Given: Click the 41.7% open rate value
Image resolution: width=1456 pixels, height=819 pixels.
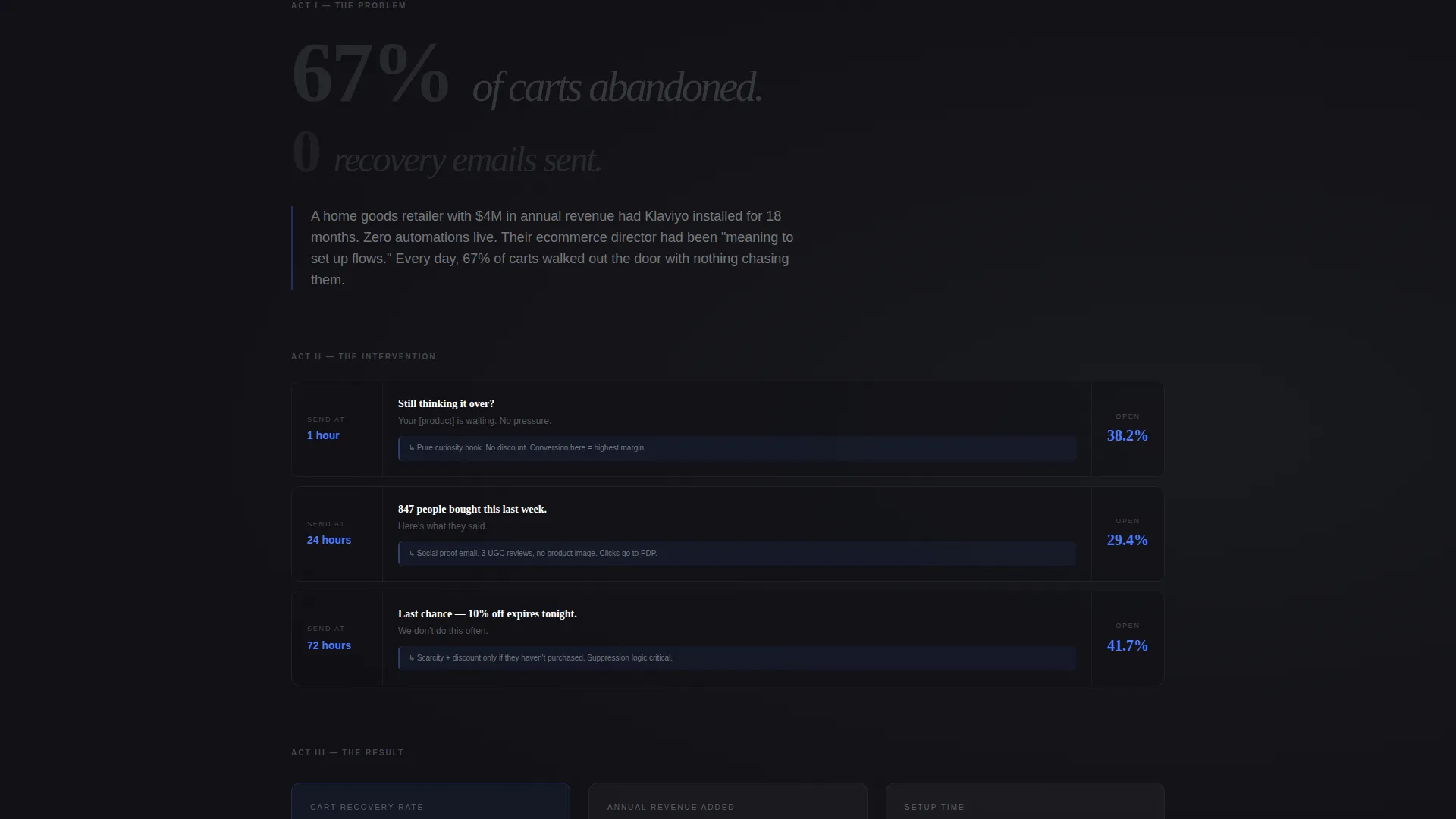Looking at the screenshot, I should click(x=1127, y=645).
